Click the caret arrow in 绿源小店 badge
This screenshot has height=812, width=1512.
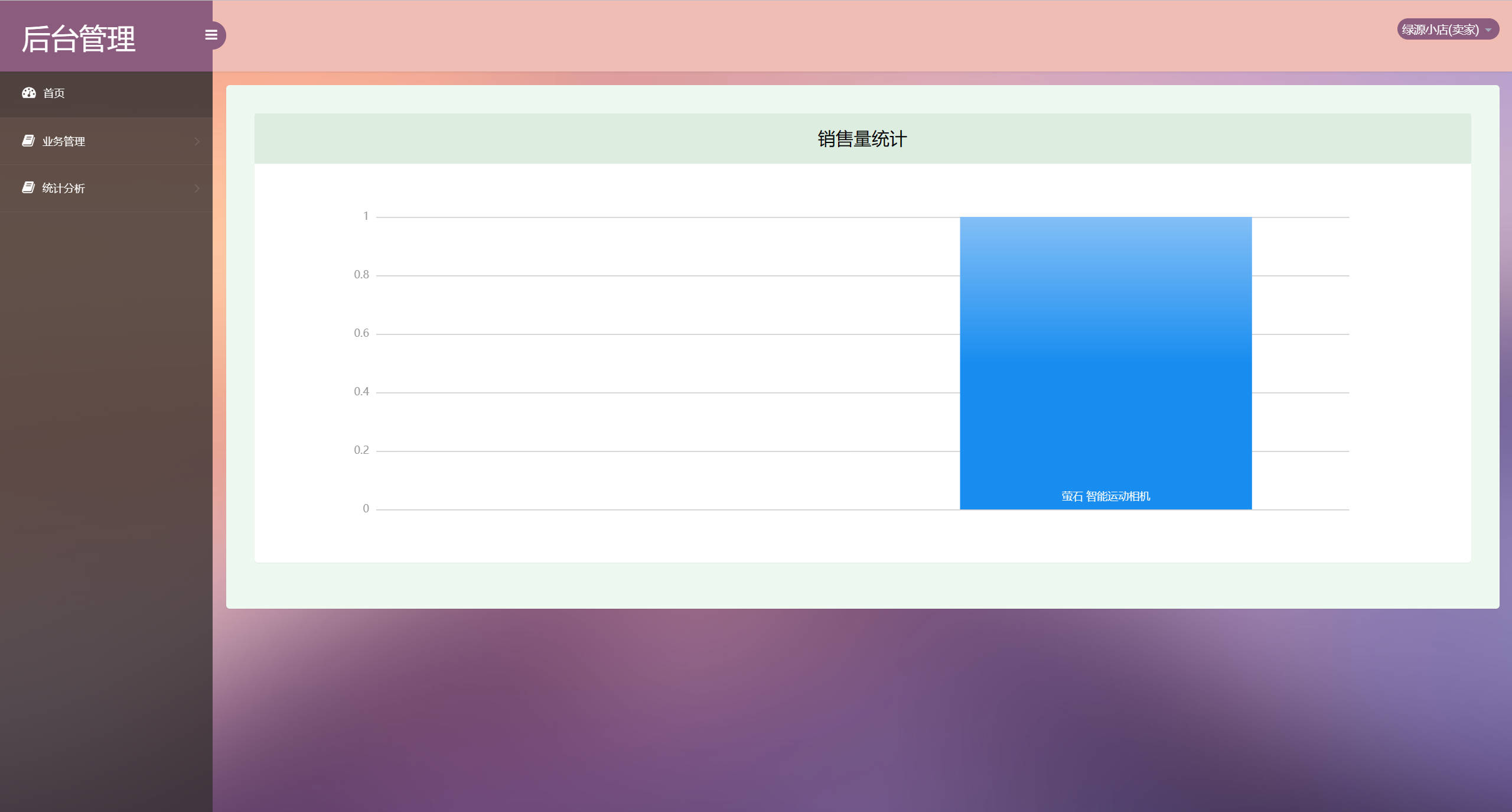click(x=1488, y=30)
